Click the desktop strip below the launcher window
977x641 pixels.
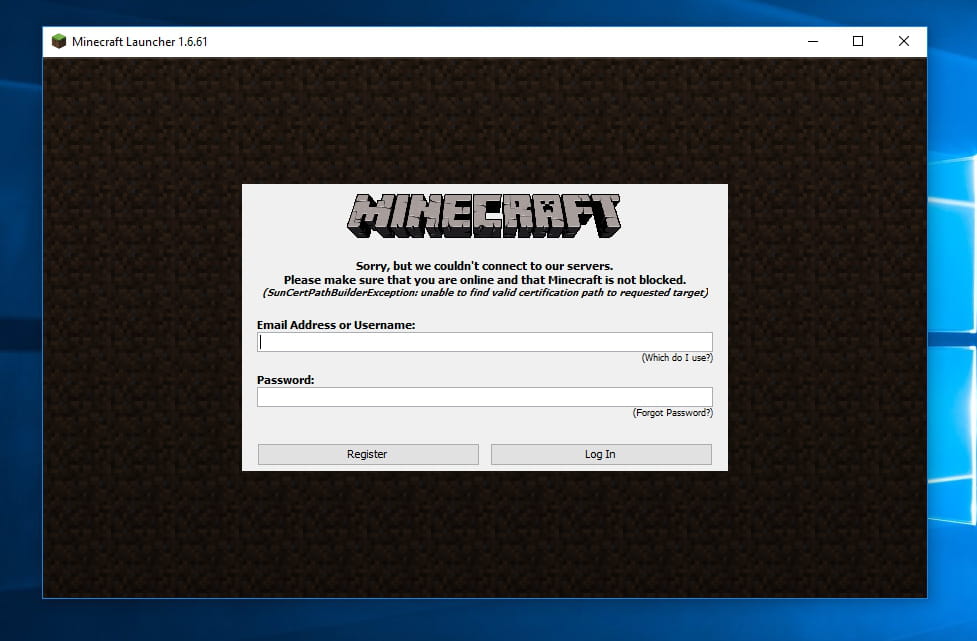(484, 620)
